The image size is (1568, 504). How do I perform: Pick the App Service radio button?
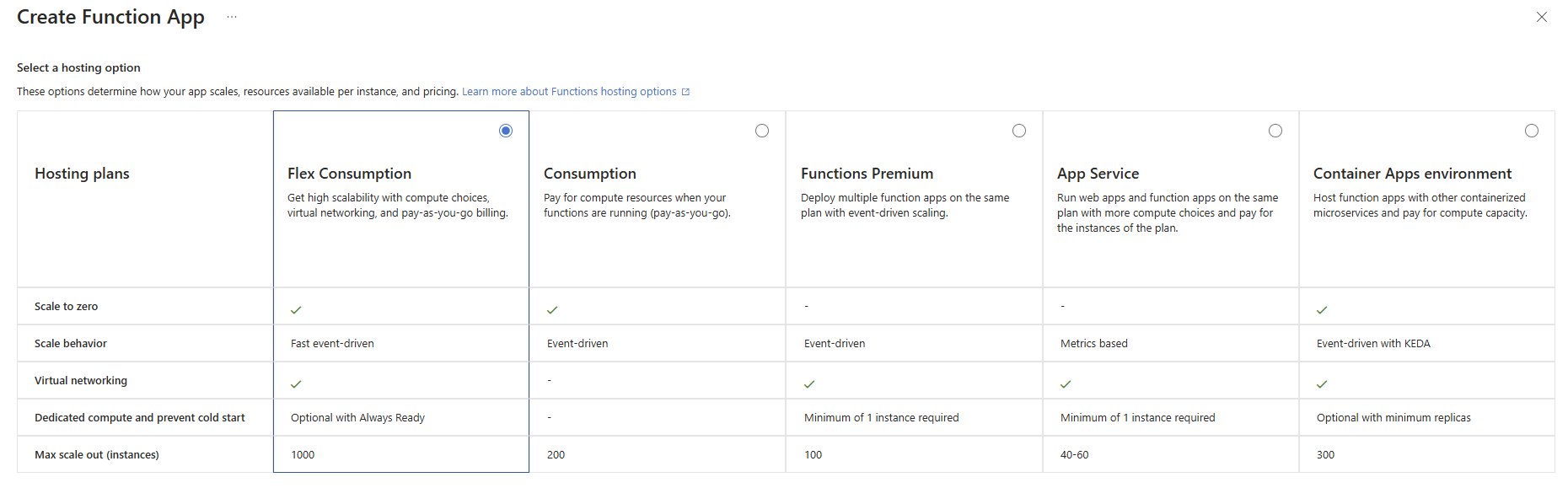(x=1275, y=131)
